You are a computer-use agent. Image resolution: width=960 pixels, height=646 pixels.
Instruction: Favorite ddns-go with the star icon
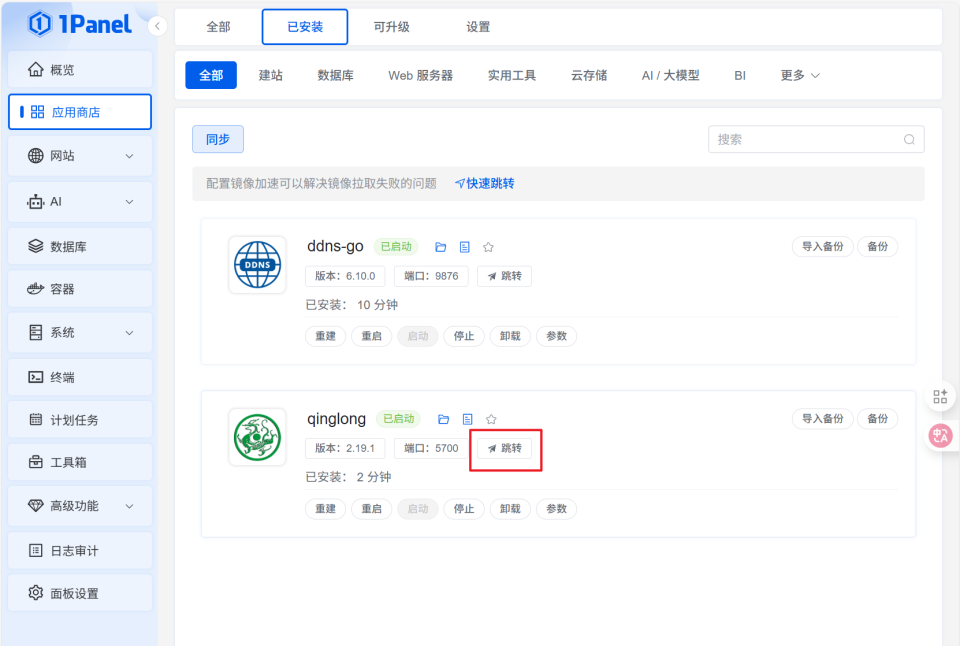click(488, 247)
